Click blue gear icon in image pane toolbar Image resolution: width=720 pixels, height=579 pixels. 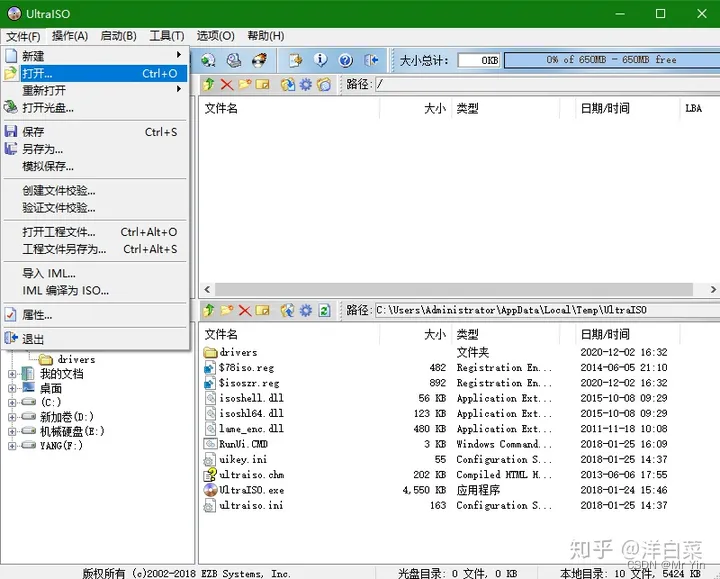coord(306,84)
